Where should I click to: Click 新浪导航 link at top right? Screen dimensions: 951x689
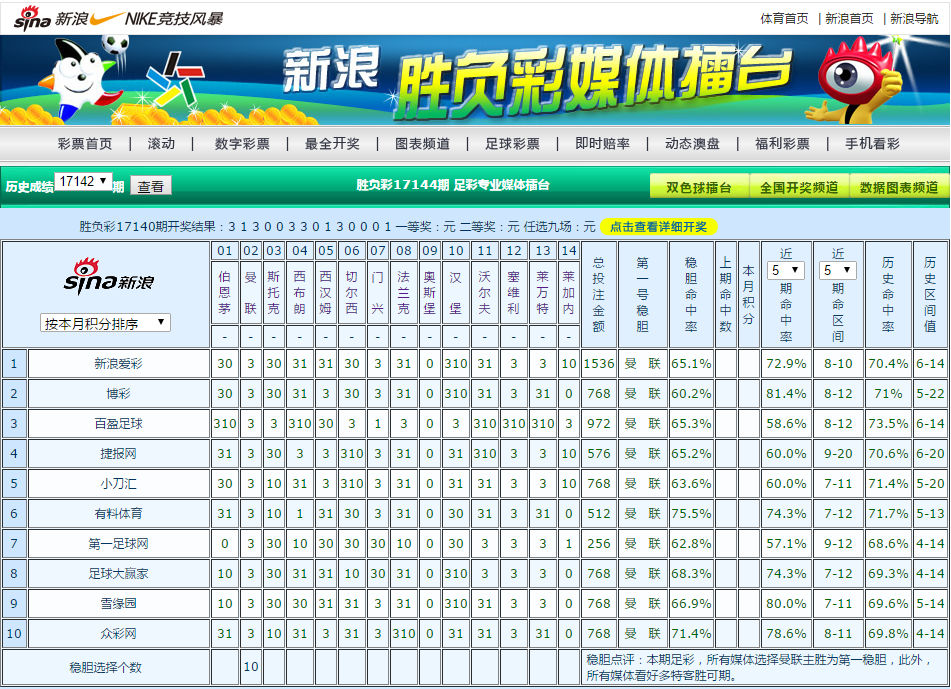coord(914,19)
